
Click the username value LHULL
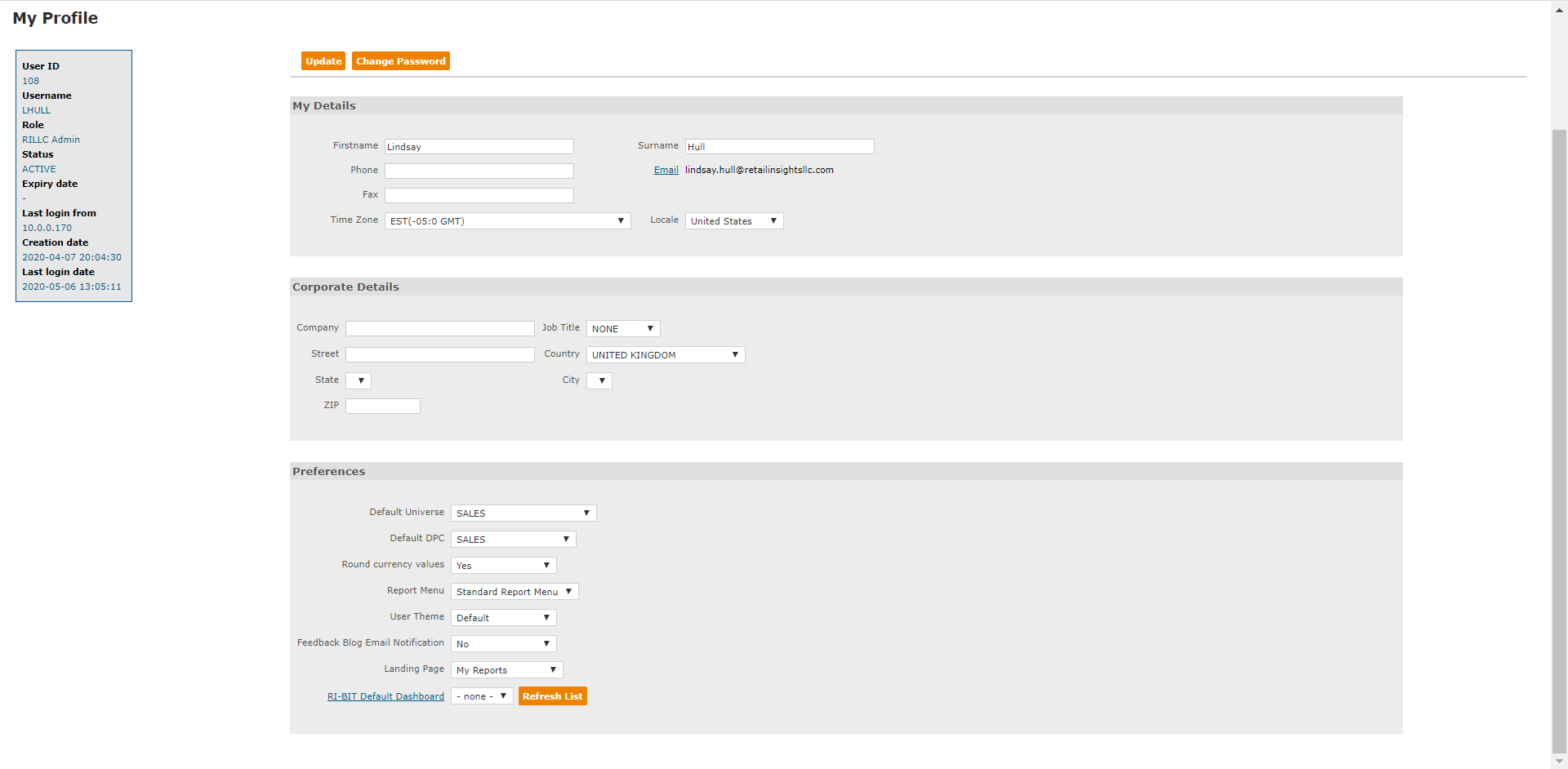click(37, 110)
